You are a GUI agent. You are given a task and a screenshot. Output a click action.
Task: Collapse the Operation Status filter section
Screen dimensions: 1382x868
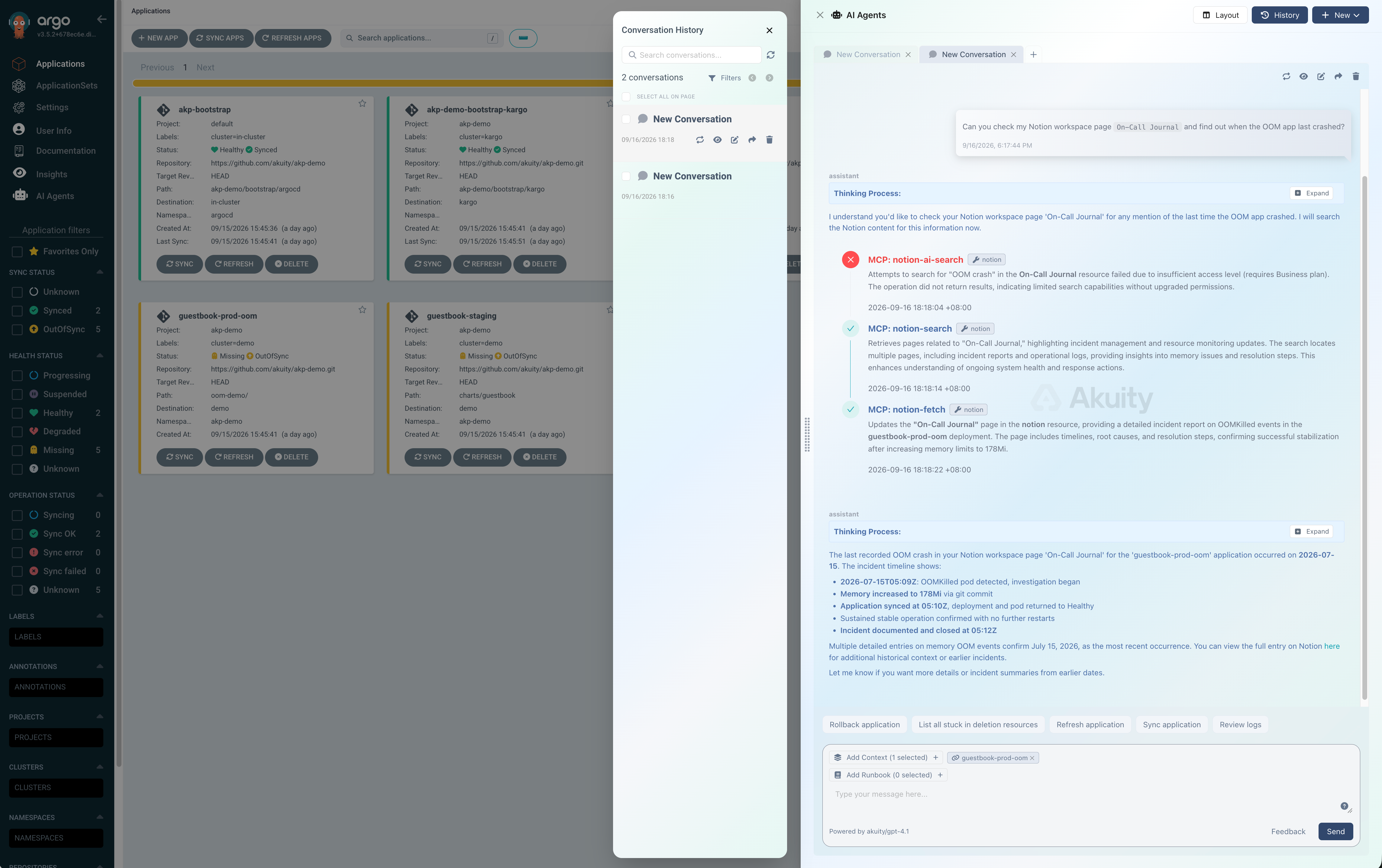(x=100, y=495)
